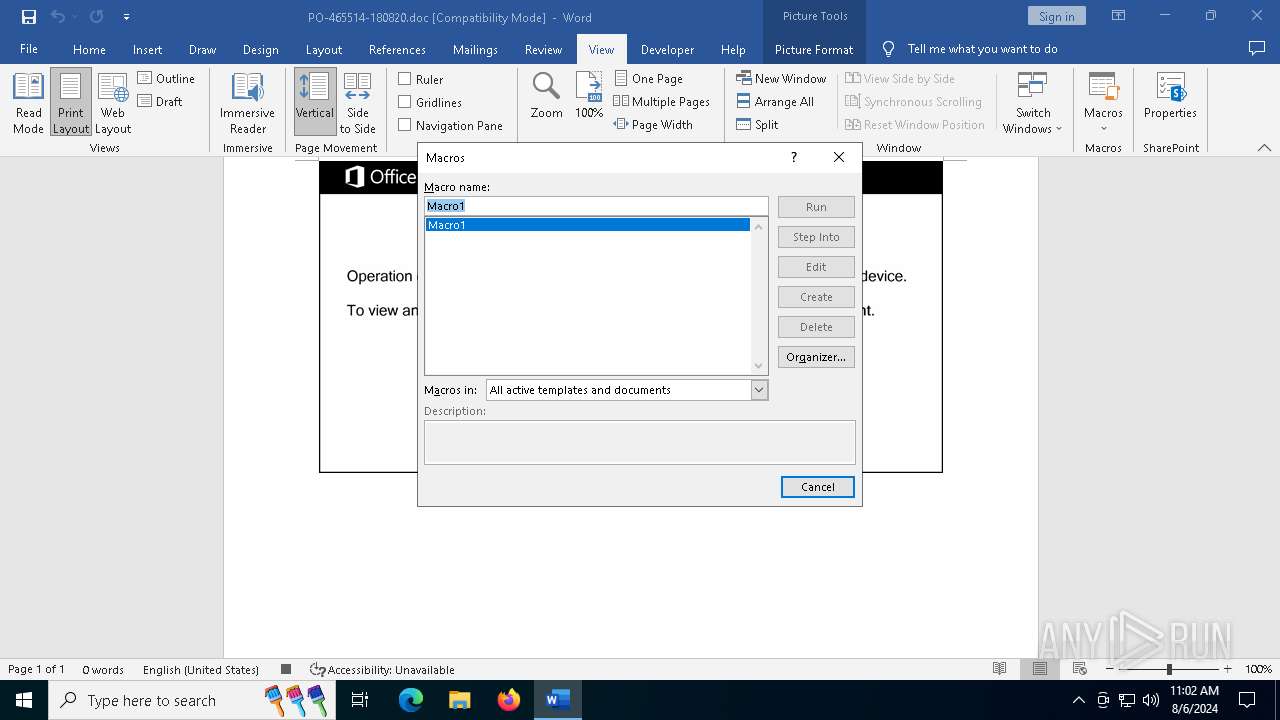Open the Organizer dialog
This screenshot has height=720, width=1280.
point(816,357)
